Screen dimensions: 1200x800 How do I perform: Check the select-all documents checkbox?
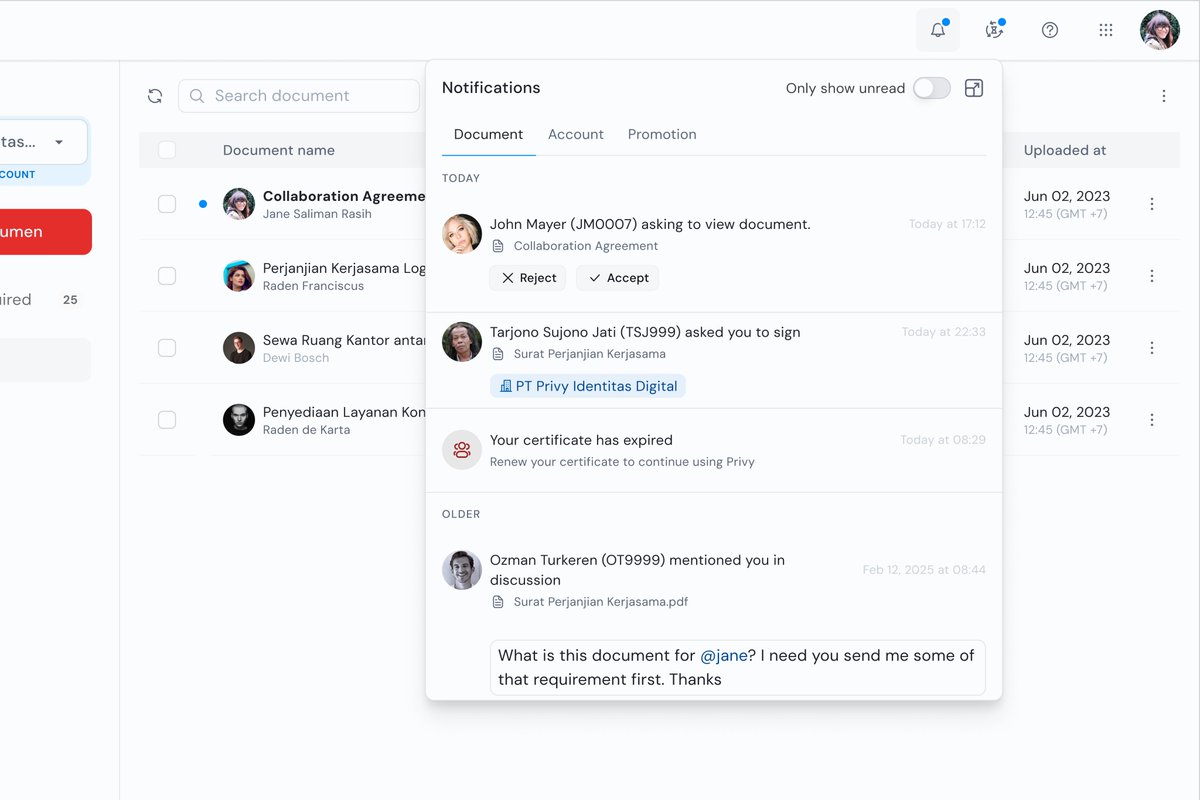[167, 150]
